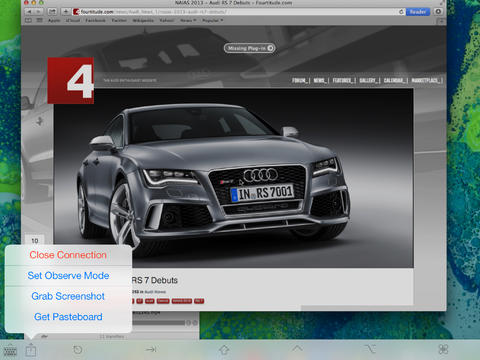480x360 pixels.
Task: Click the last red tag under the headline
Action: click(199, 301)
